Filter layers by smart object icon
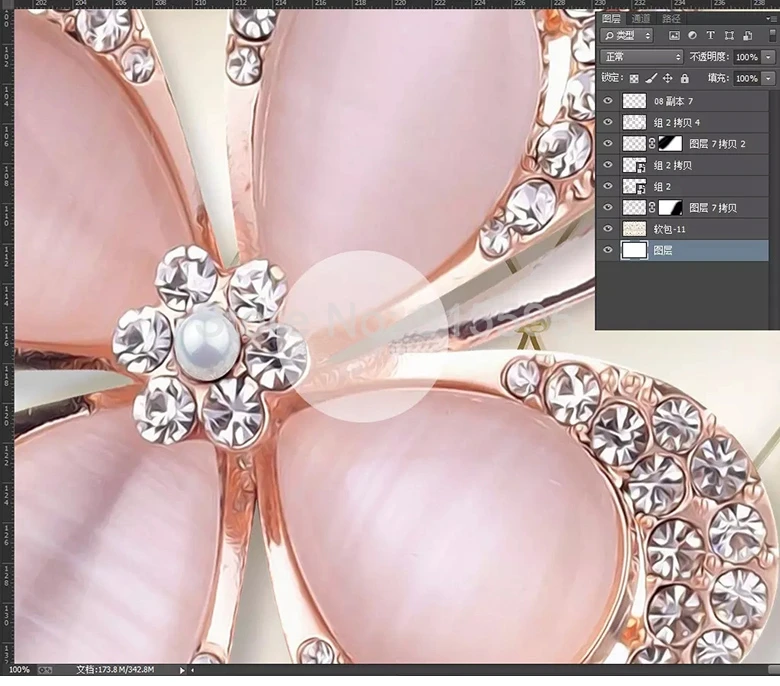Image resolution: width=780 pixels, height=686 pixels. 747,35
